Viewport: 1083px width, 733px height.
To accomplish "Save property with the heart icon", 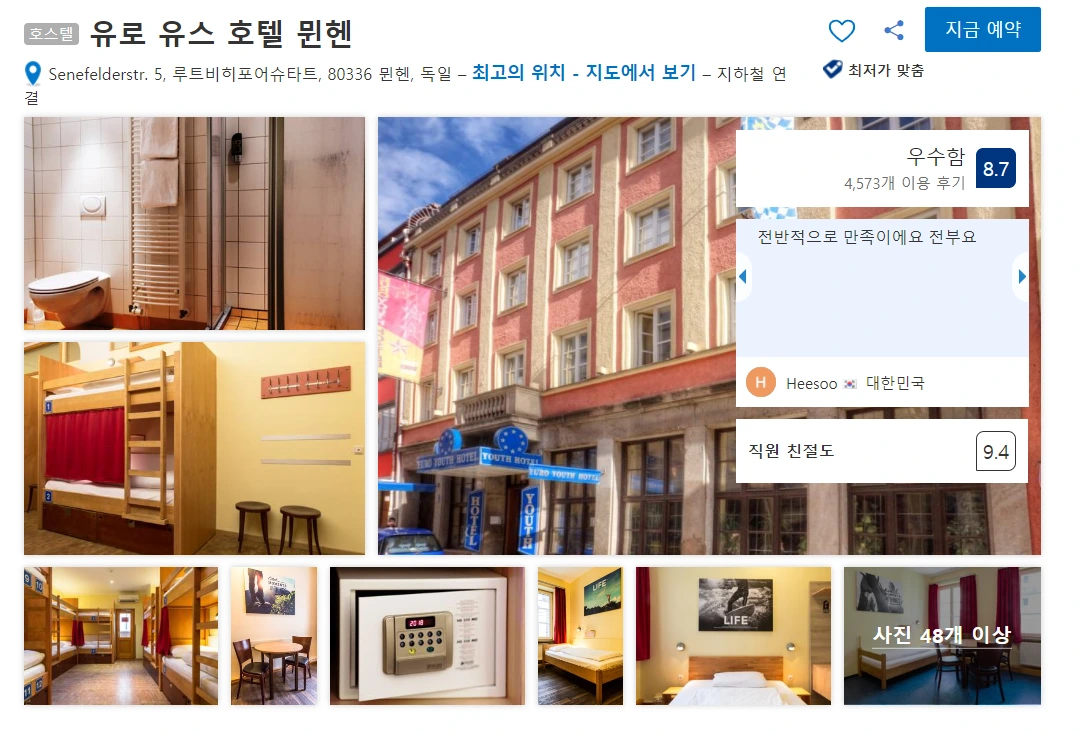I will click(841, 30).
